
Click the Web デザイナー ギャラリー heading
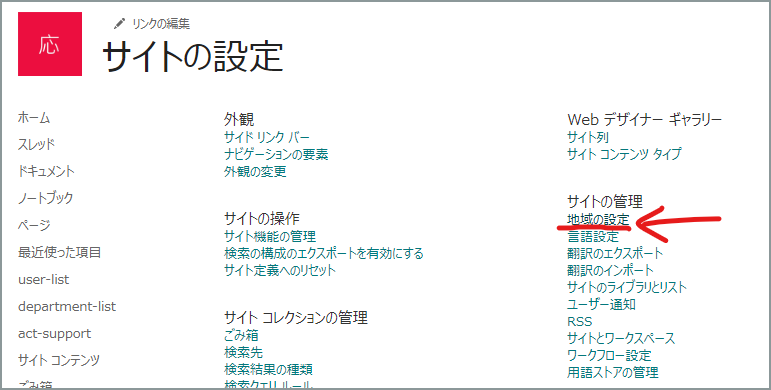[x=644, y=119]
